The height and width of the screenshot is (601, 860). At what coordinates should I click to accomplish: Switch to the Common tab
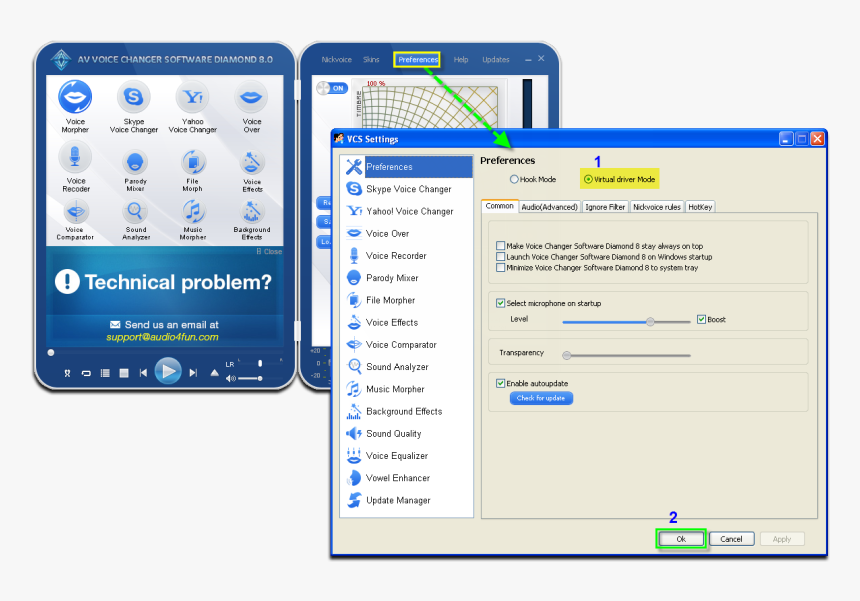point(500,206)
